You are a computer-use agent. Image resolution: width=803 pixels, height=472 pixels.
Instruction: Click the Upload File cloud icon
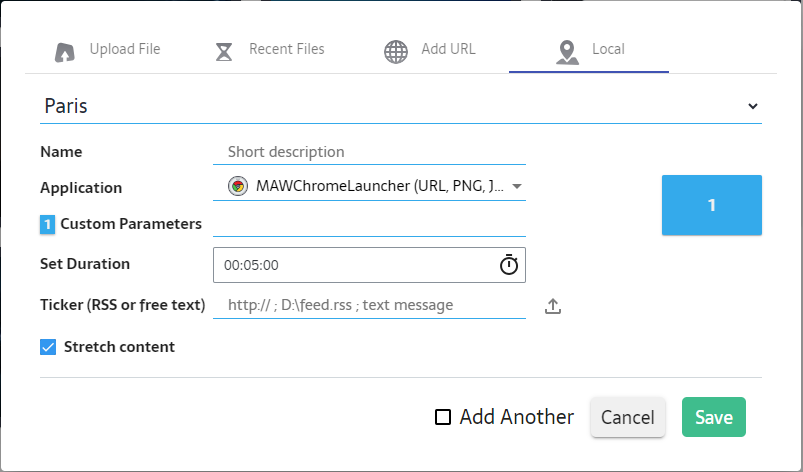click(66, 51)
